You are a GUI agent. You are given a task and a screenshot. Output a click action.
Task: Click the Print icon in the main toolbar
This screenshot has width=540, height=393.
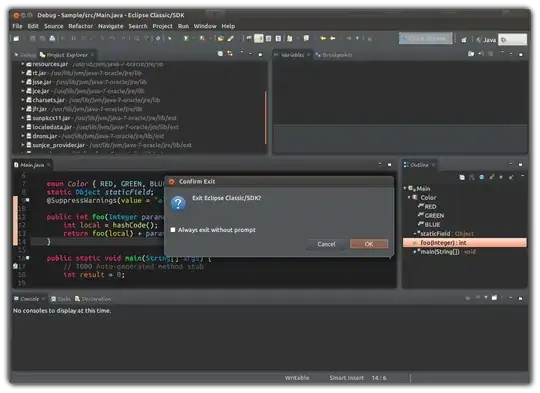click(x=52, y=39)
